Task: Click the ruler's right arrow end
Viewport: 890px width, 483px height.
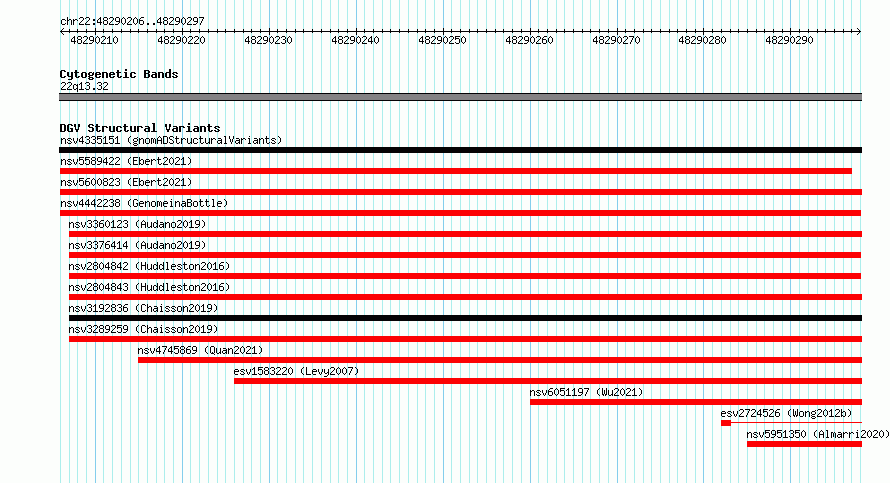Action: tap(859, 32)
